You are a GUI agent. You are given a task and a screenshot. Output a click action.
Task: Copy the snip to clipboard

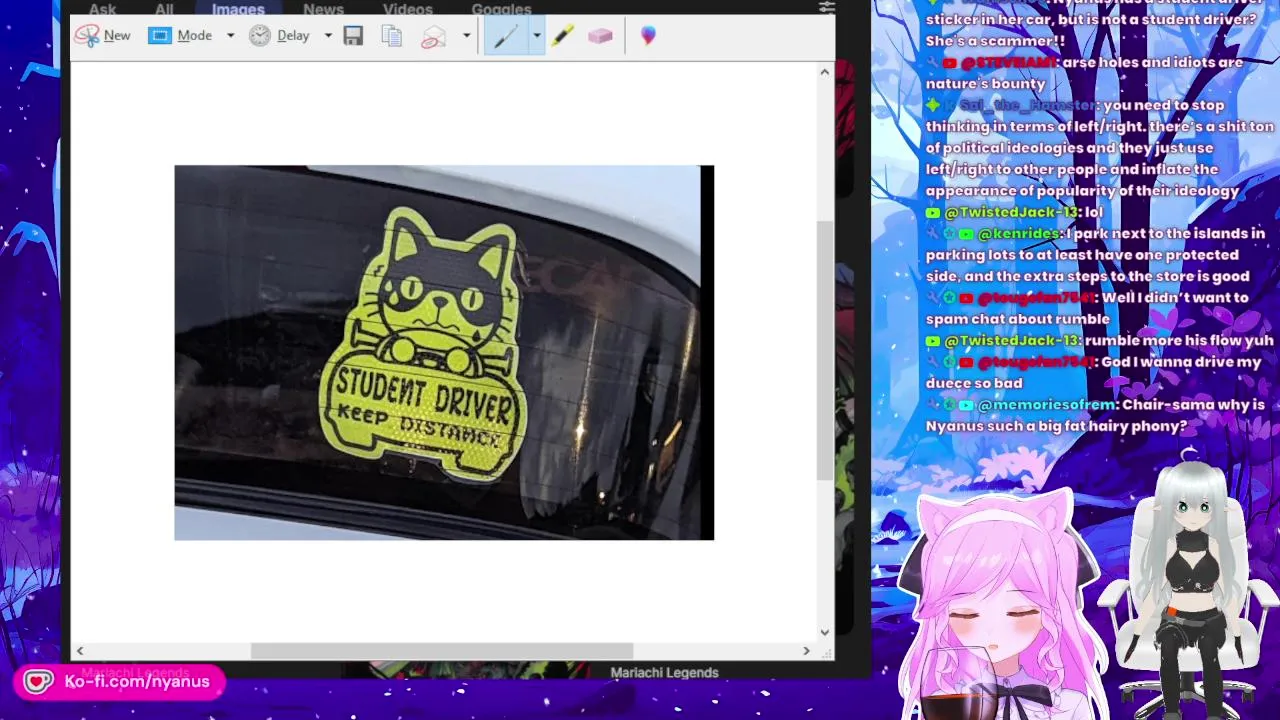(392, 35)
